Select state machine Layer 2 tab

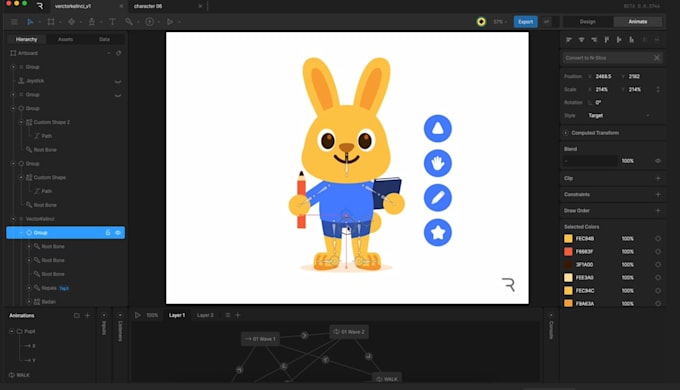pos(205,315)
